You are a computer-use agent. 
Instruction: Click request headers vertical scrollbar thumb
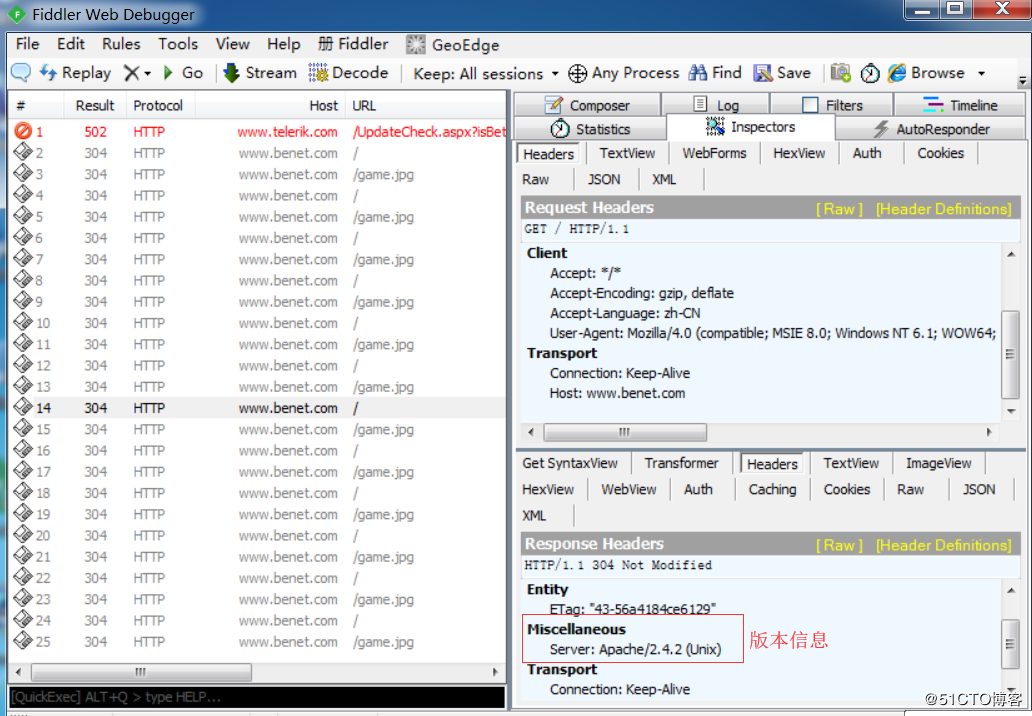(x=1010, y=355)
